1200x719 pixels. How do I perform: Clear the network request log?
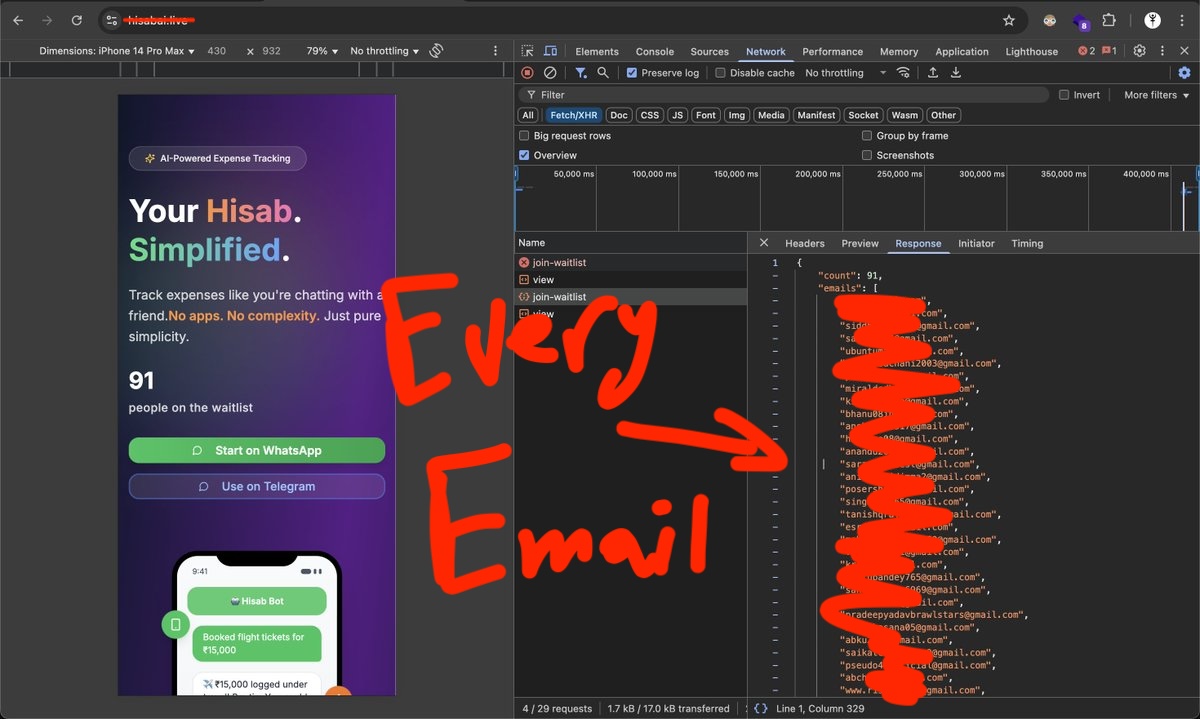(x=549, y=72)
